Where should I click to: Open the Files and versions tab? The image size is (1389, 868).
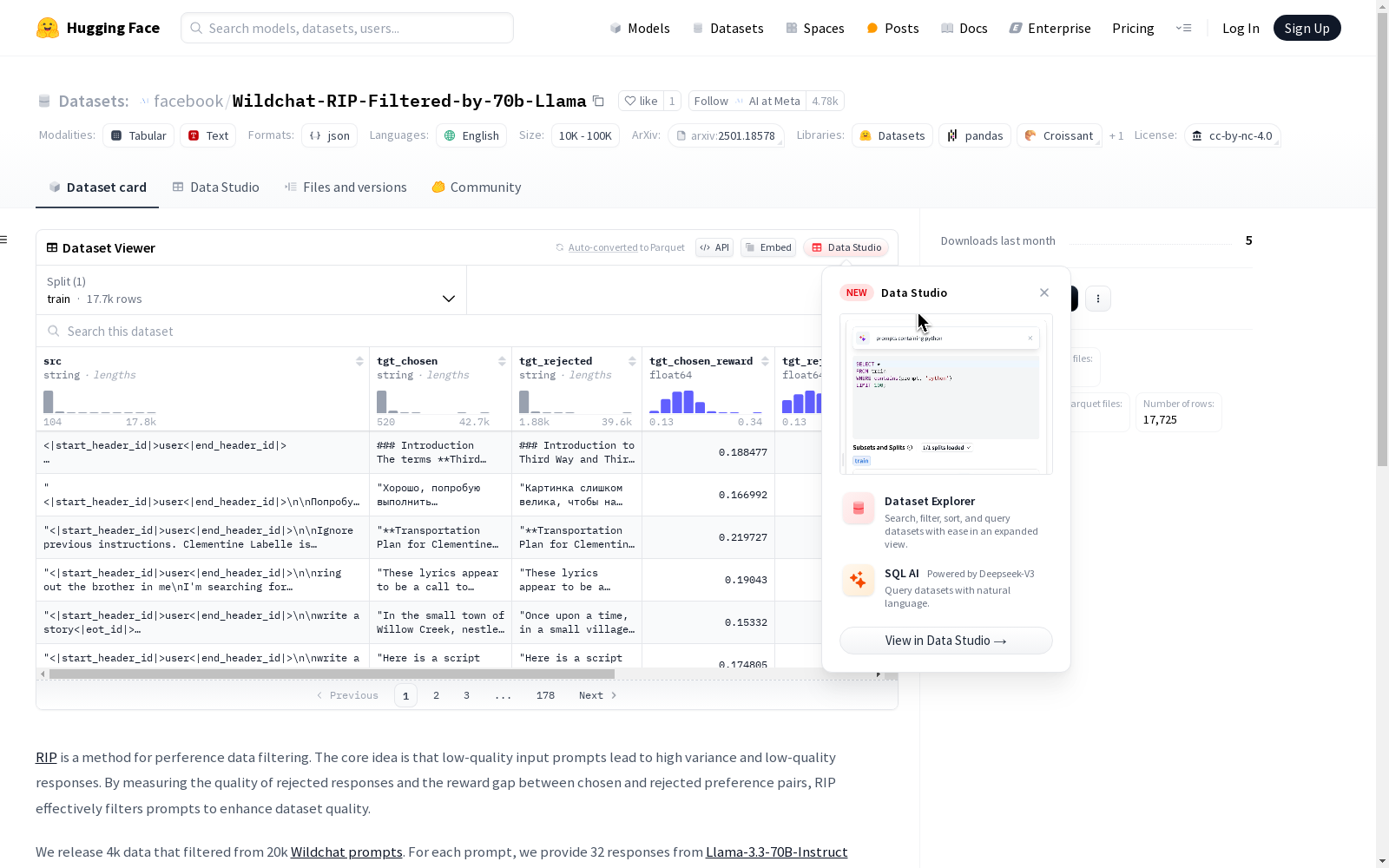346,187
